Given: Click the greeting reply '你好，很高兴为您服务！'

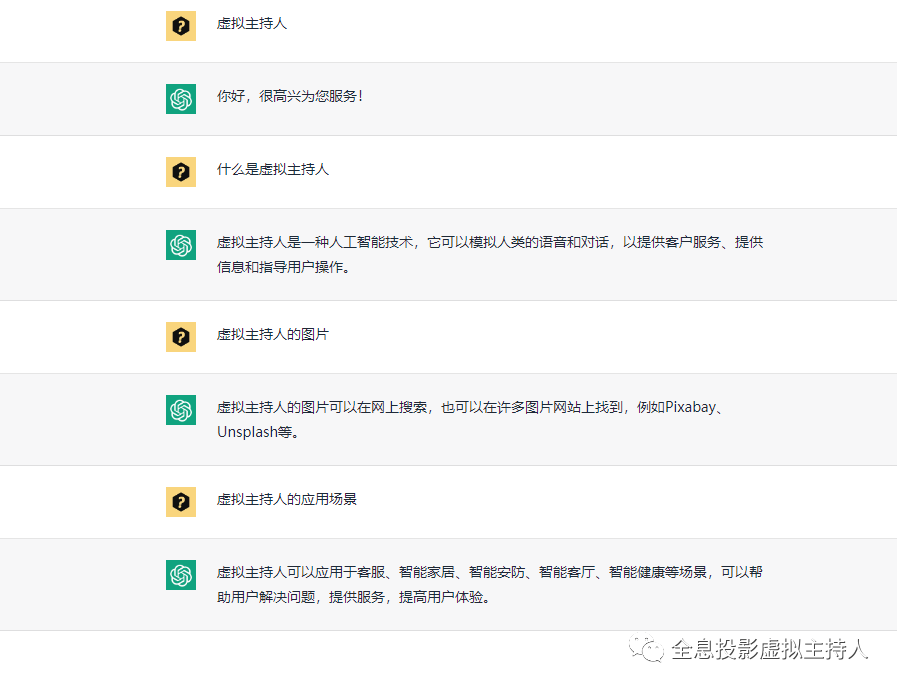Looking at the screenshot, I should pyautogui.click(x=289, y=96).
